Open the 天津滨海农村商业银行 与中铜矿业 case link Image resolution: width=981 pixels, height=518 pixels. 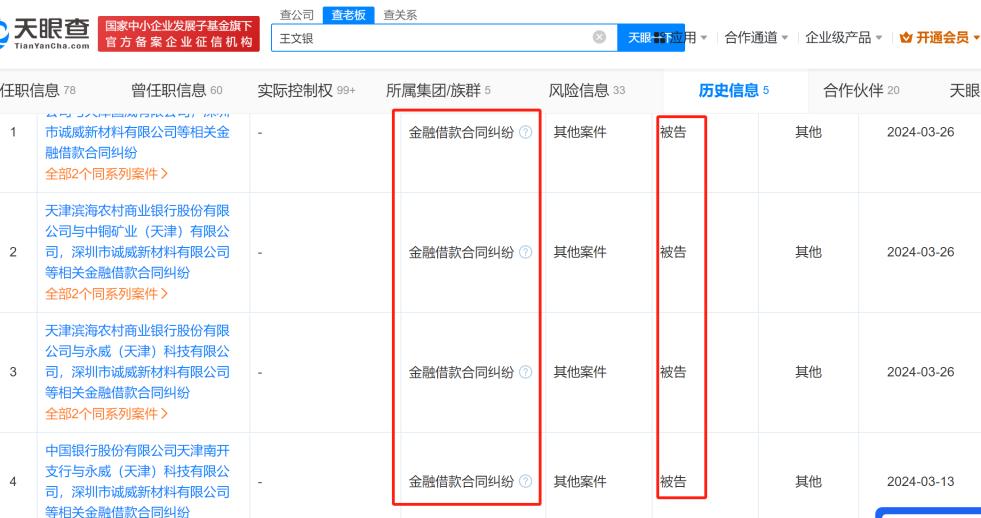(x=138, y=241)
